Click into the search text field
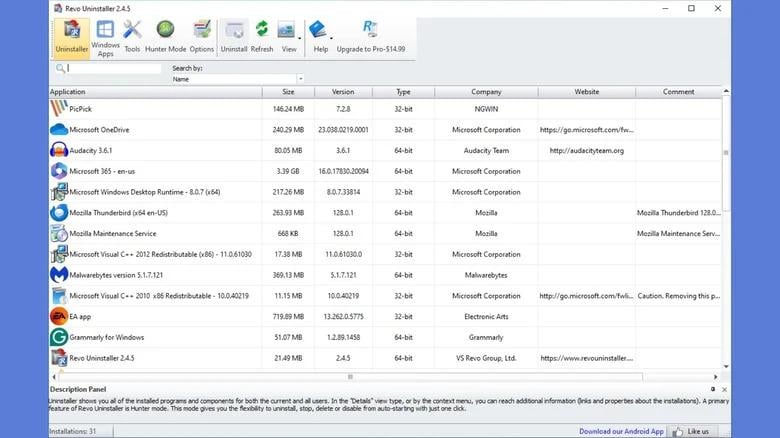Screen dimensions: 780x438 (x=114, y=69)
